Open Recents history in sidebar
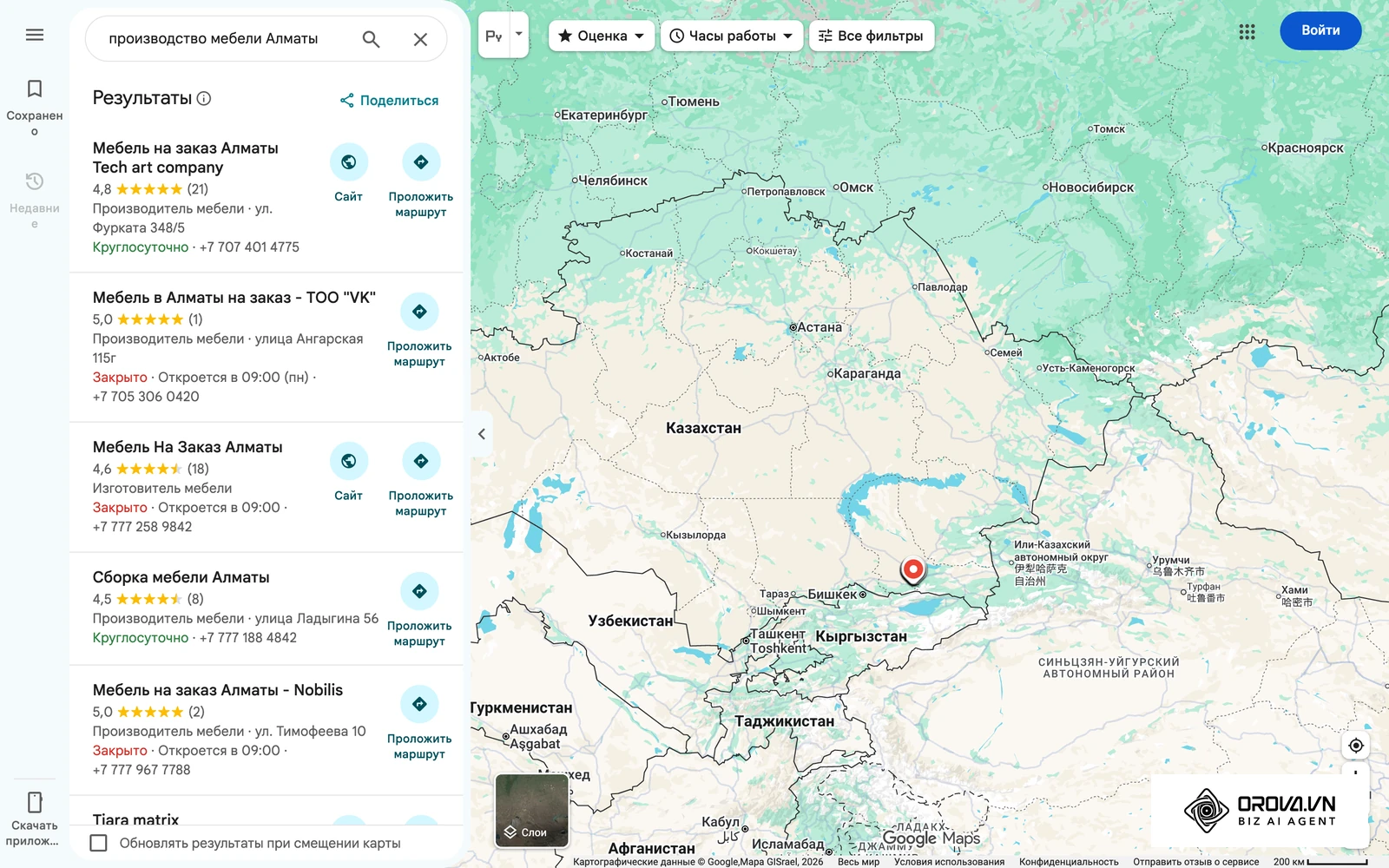Image resolution: width=1389 pixels, height=868 pixels. (x=35, y=199)
